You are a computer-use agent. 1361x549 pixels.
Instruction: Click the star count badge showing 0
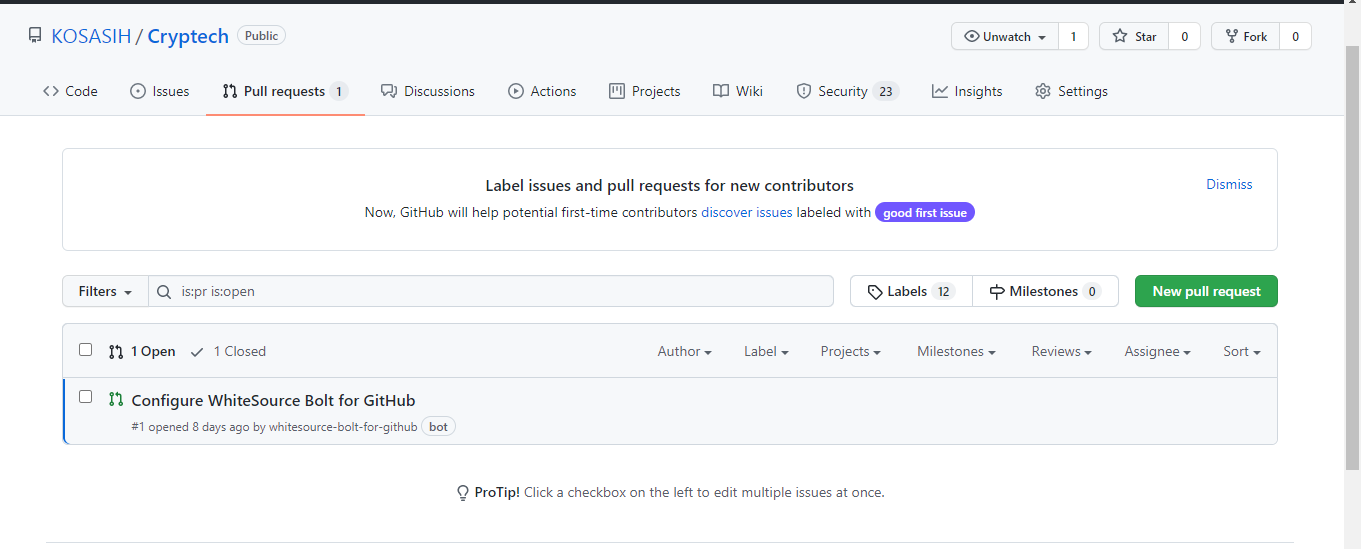pyautogui.click(x=1184, y=36)
